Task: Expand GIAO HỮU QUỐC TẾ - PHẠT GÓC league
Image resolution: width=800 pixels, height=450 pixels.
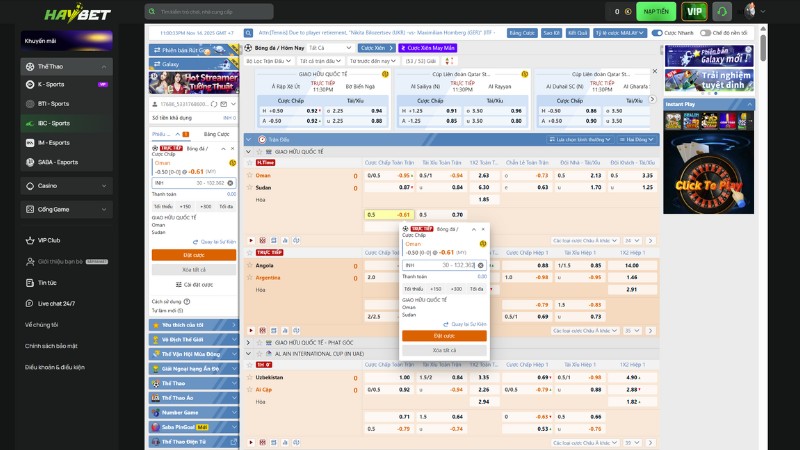Action: (248, 342)
